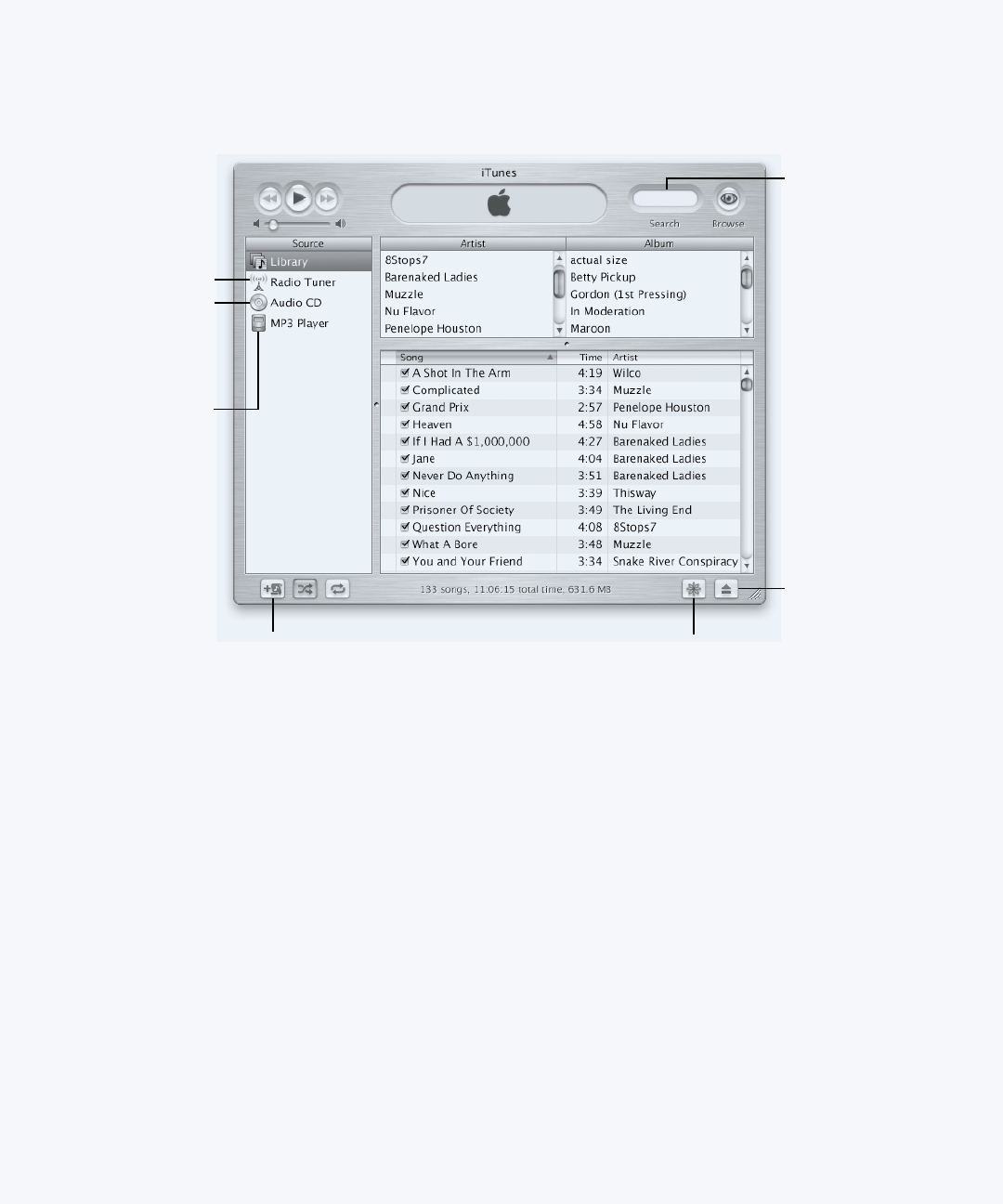Viewport: 1003px width, 1204px height.
Task: Click the 133 songs status text
Action: point(515,589)
